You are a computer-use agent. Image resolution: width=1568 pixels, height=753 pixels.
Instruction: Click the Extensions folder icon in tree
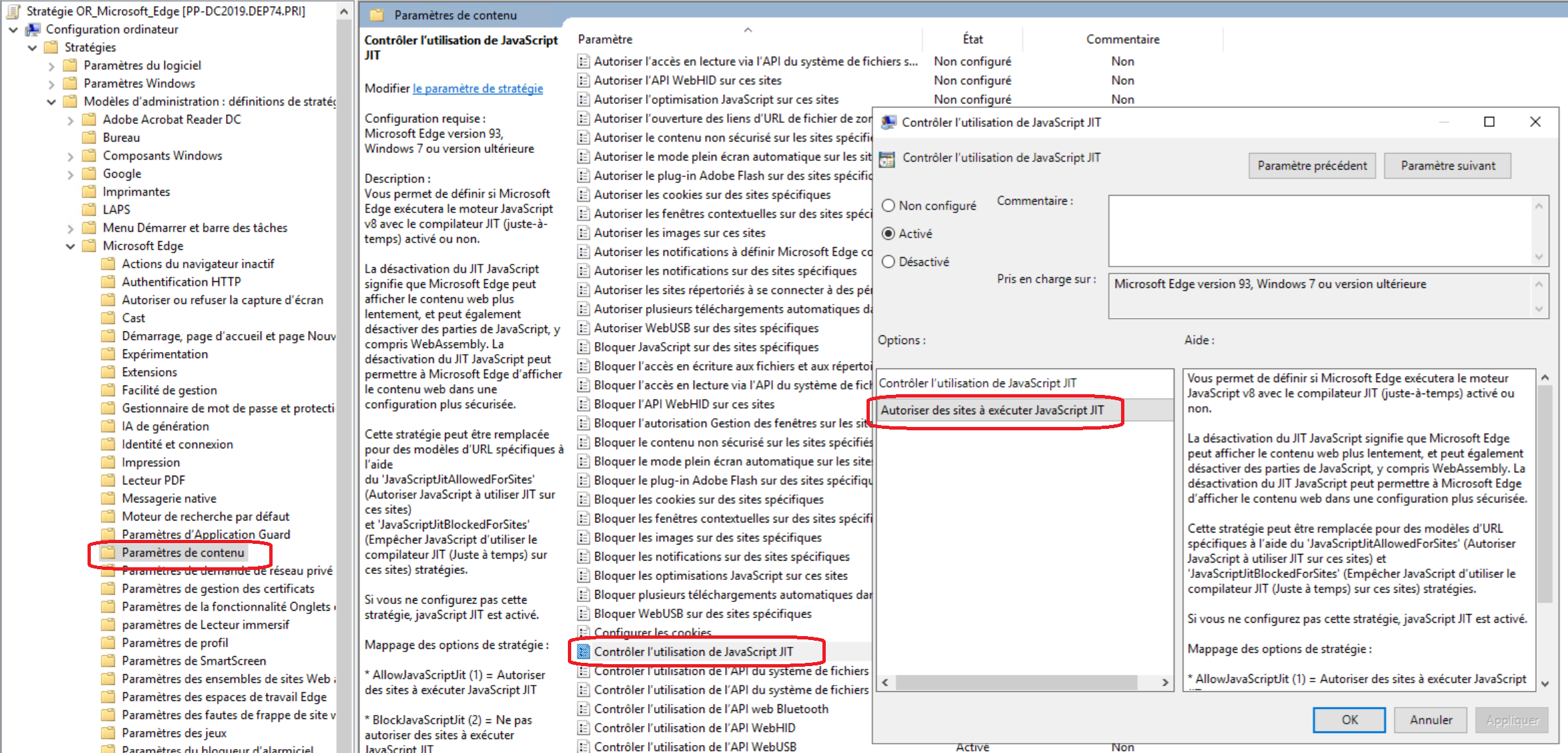point(108,372)
